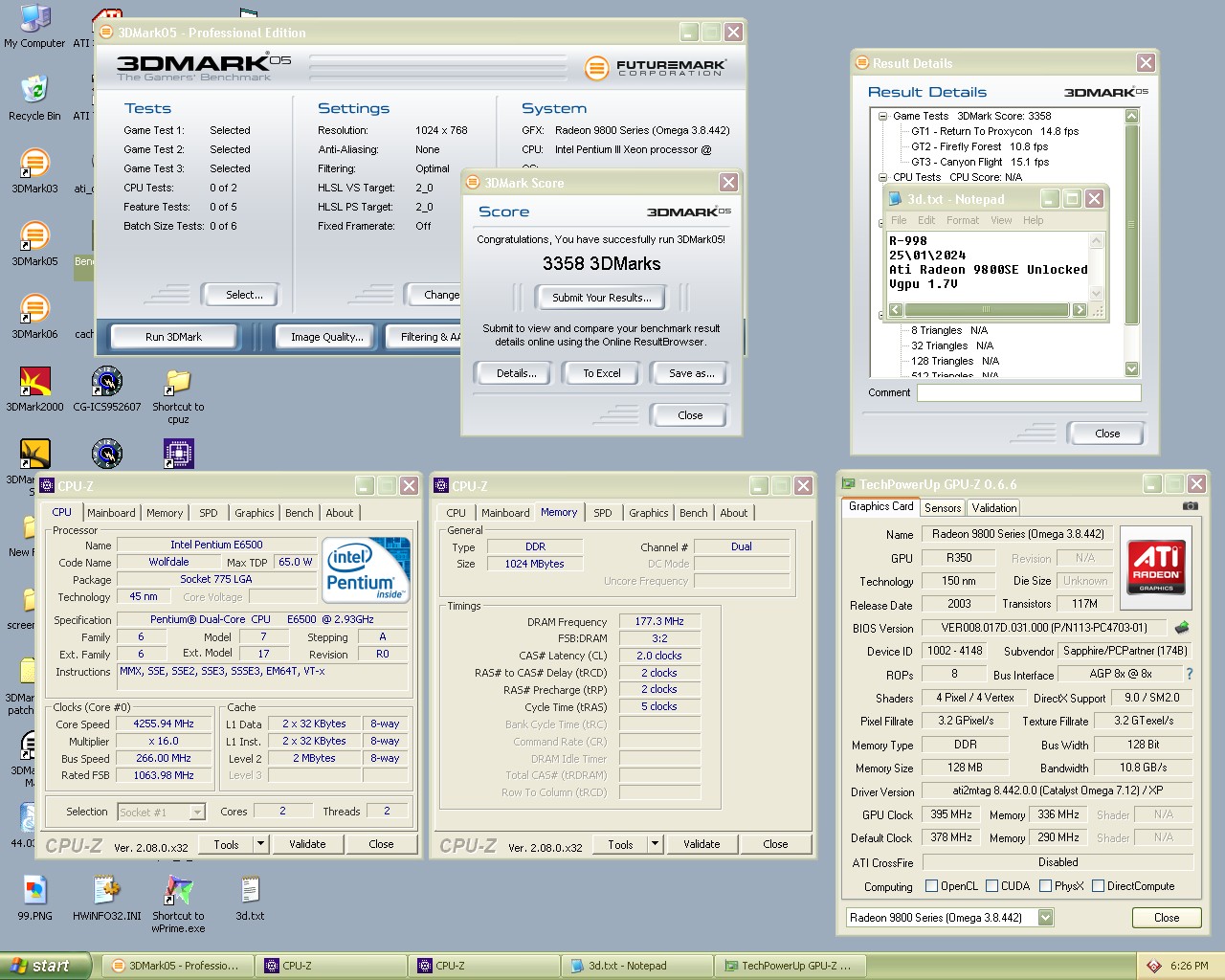The height and width of the screenshot is (980, 1225).
Task: Click the Run 3DMark button
Action: tap(174, 337)
